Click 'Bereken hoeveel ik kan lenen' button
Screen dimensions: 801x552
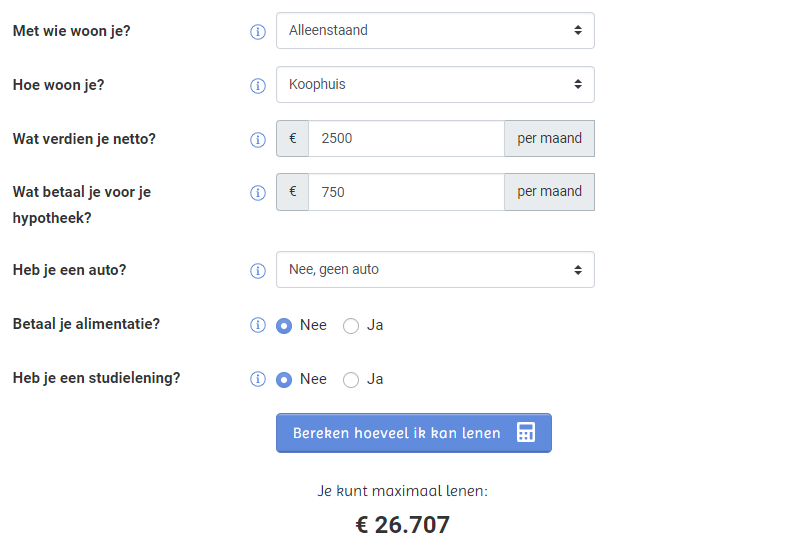[x=414, y=433]
